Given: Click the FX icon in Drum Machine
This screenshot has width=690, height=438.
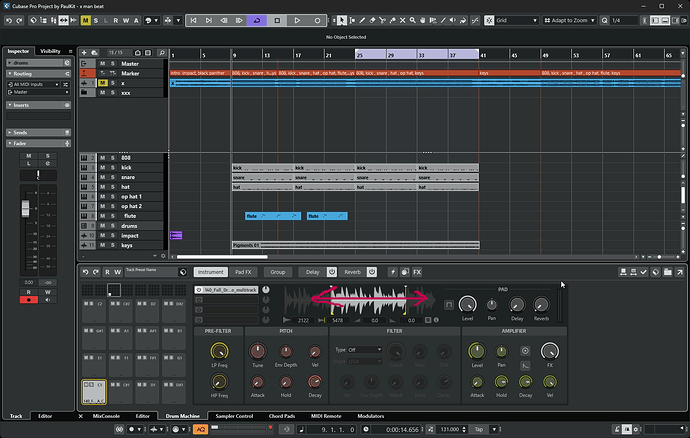Looking at the screenshot, I should point(417,272).
